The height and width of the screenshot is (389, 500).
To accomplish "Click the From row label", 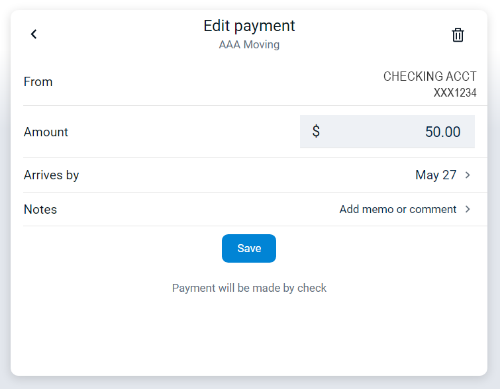I will click(38, 82).
